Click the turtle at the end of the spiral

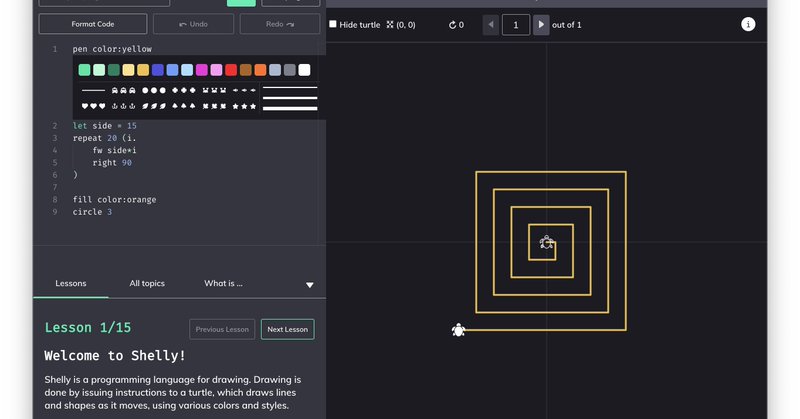(458, 330)
